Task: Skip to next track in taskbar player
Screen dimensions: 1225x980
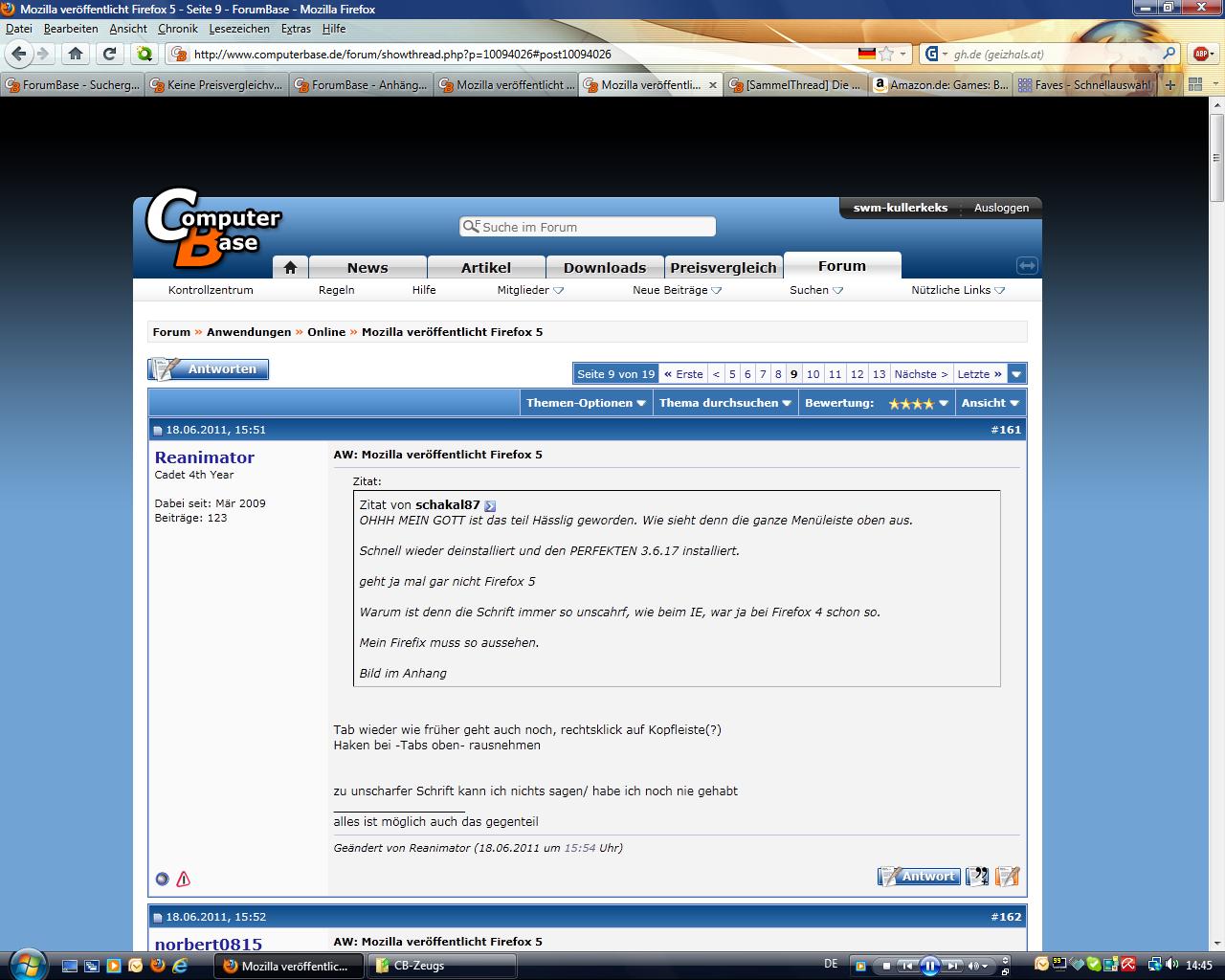Action: tap(951, 966)
